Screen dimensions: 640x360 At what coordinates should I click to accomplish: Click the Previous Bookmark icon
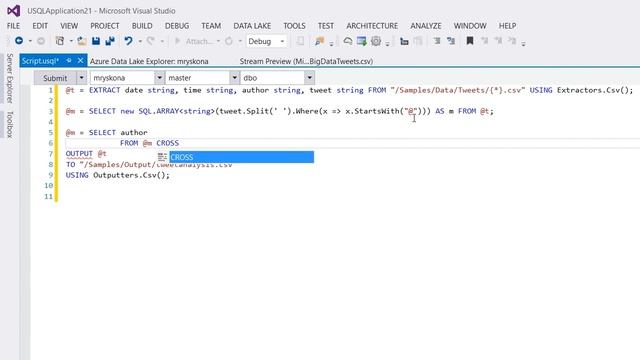(484, 41)
